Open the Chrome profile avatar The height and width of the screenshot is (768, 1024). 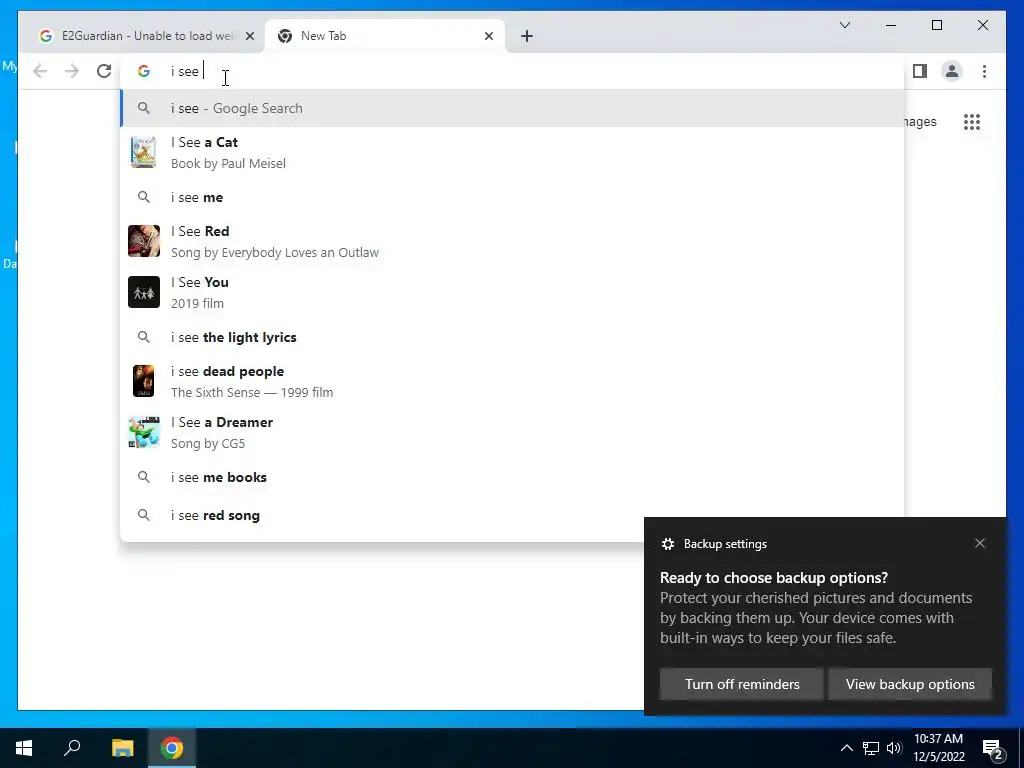pyautogui.click(x=952, y=71)
